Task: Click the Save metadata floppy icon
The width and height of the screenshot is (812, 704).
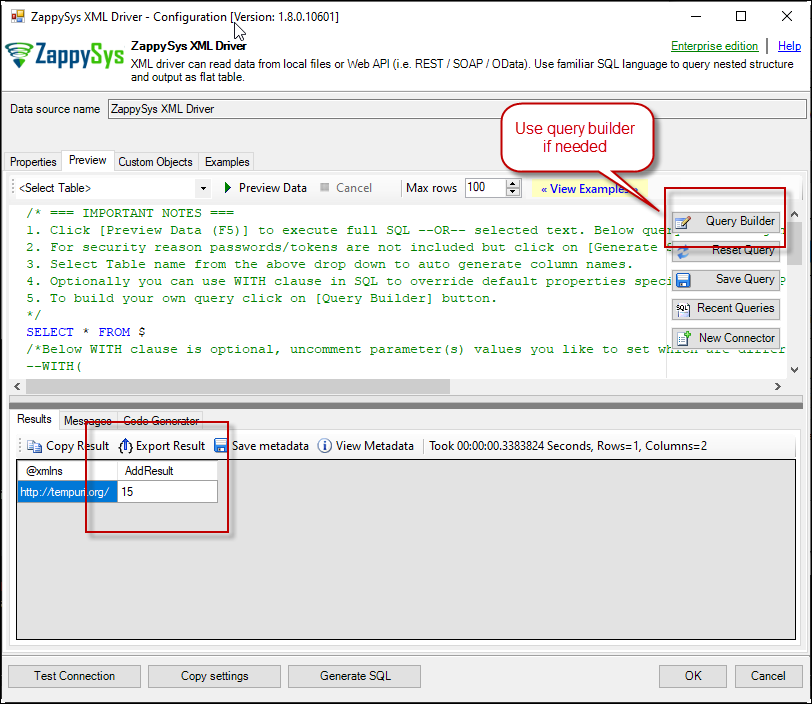Action: pos(221,446)
